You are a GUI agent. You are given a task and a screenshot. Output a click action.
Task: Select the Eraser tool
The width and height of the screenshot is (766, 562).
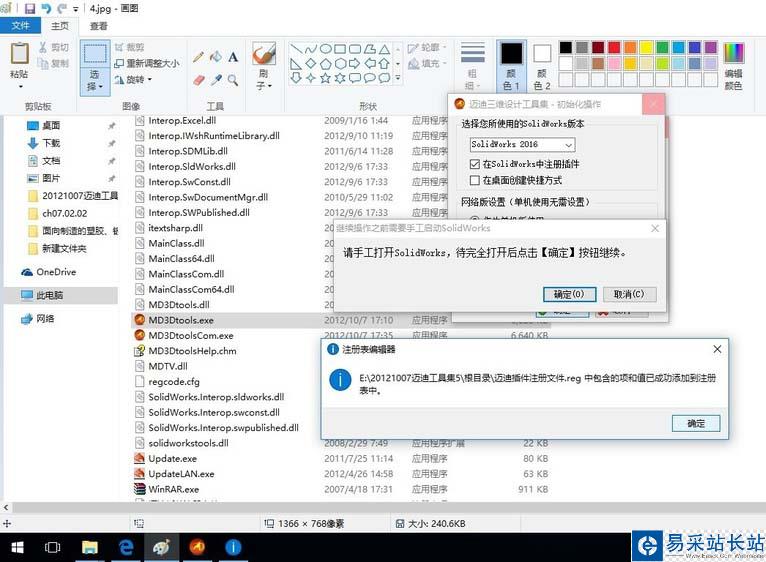point(198,79)
